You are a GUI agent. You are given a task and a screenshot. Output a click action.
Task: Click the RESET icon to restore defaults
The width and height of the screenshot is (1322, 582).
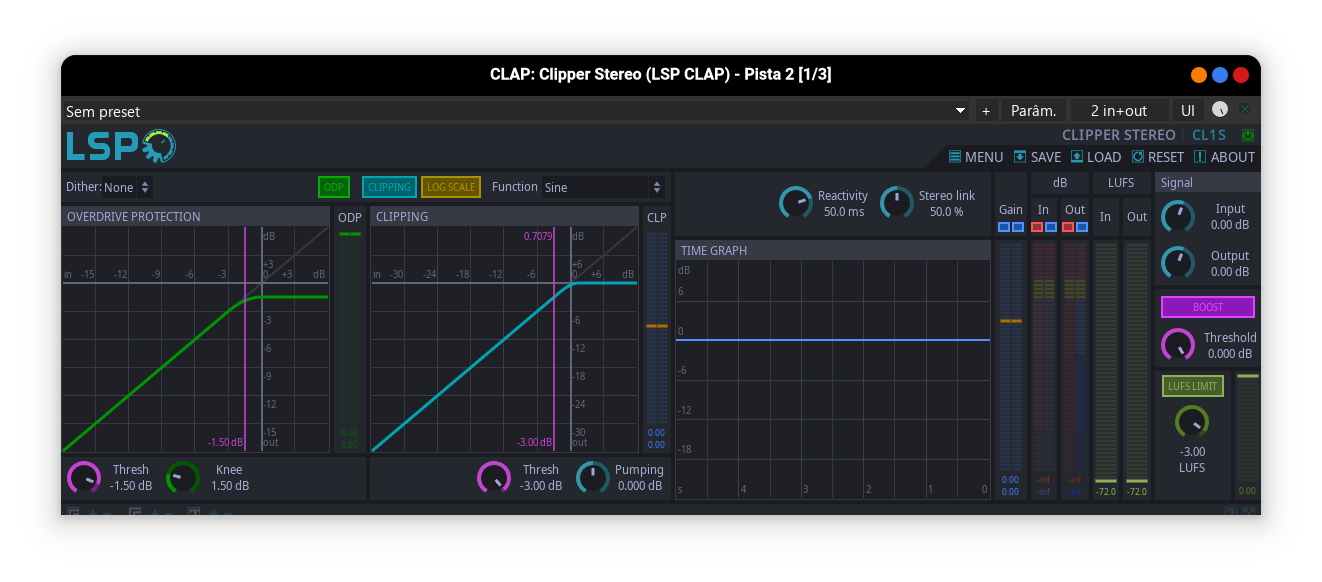(1157, 157)
